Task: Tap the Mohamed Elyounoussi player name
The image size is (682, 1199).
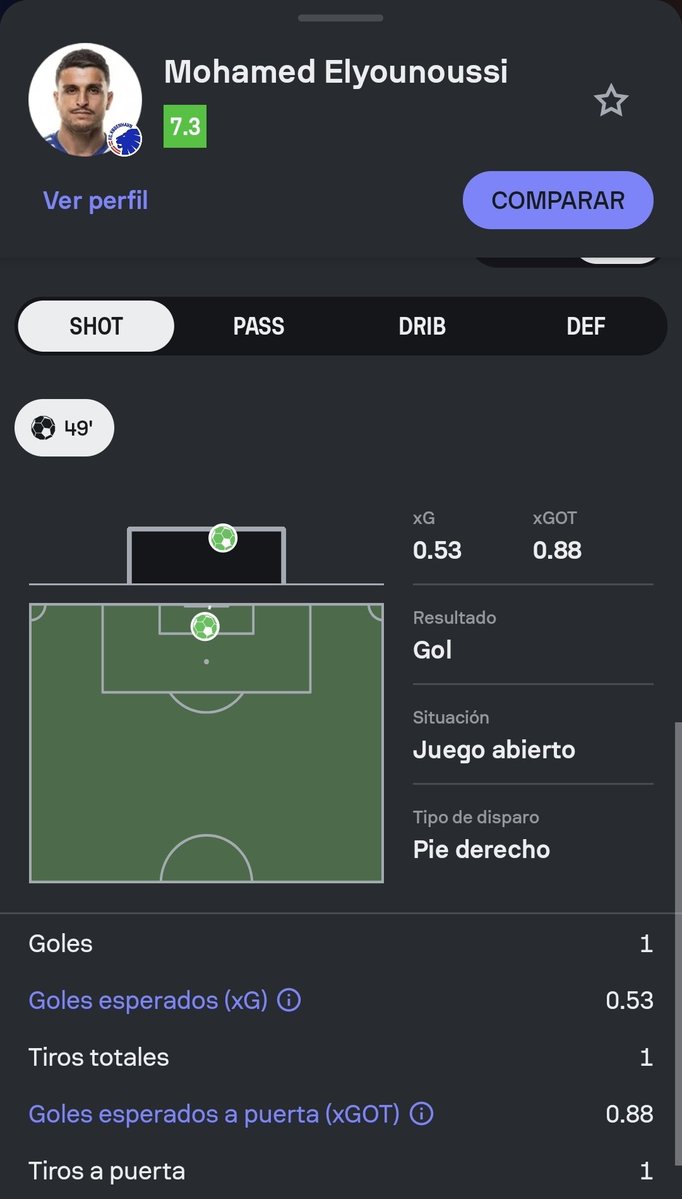Action: click(336, 72)
